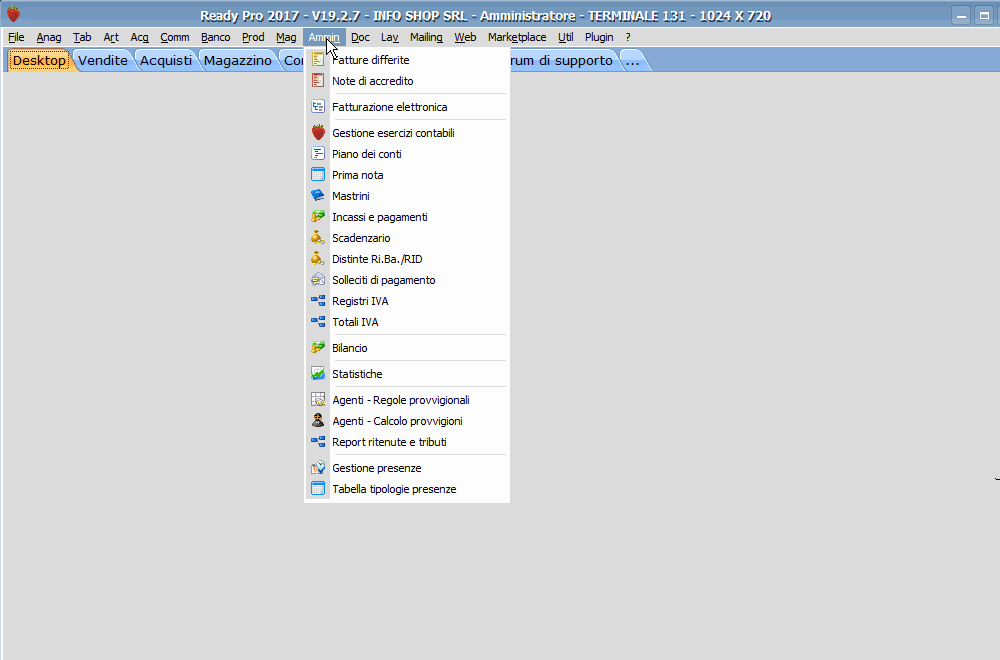Viewport: 1000px width, 660px height.
Task: Click the Agenti - Calcolo provvigioni person icon
Action: (x=318, y=421)
